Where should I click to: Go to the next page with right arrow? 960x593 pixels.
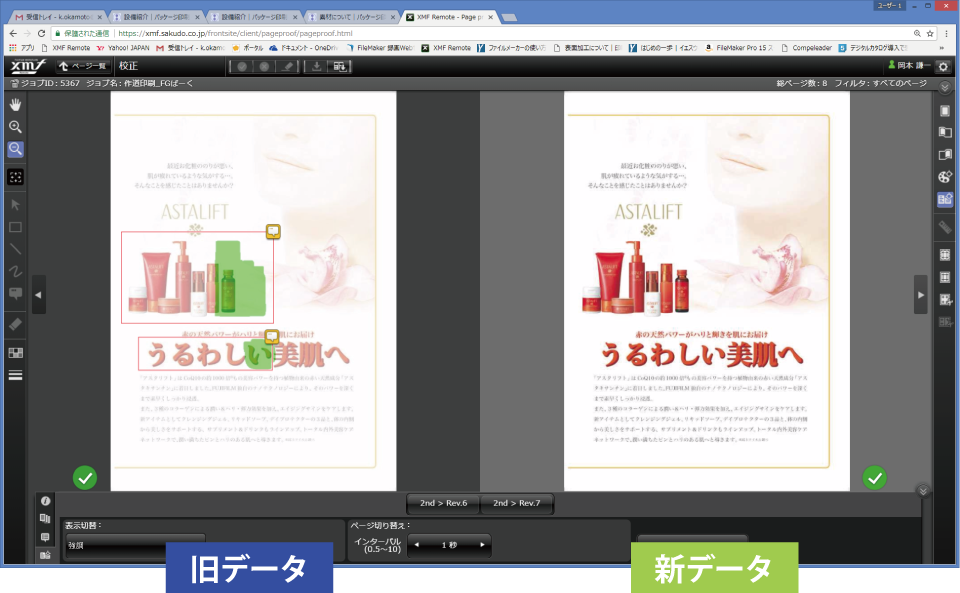click(x=921, y=294)
